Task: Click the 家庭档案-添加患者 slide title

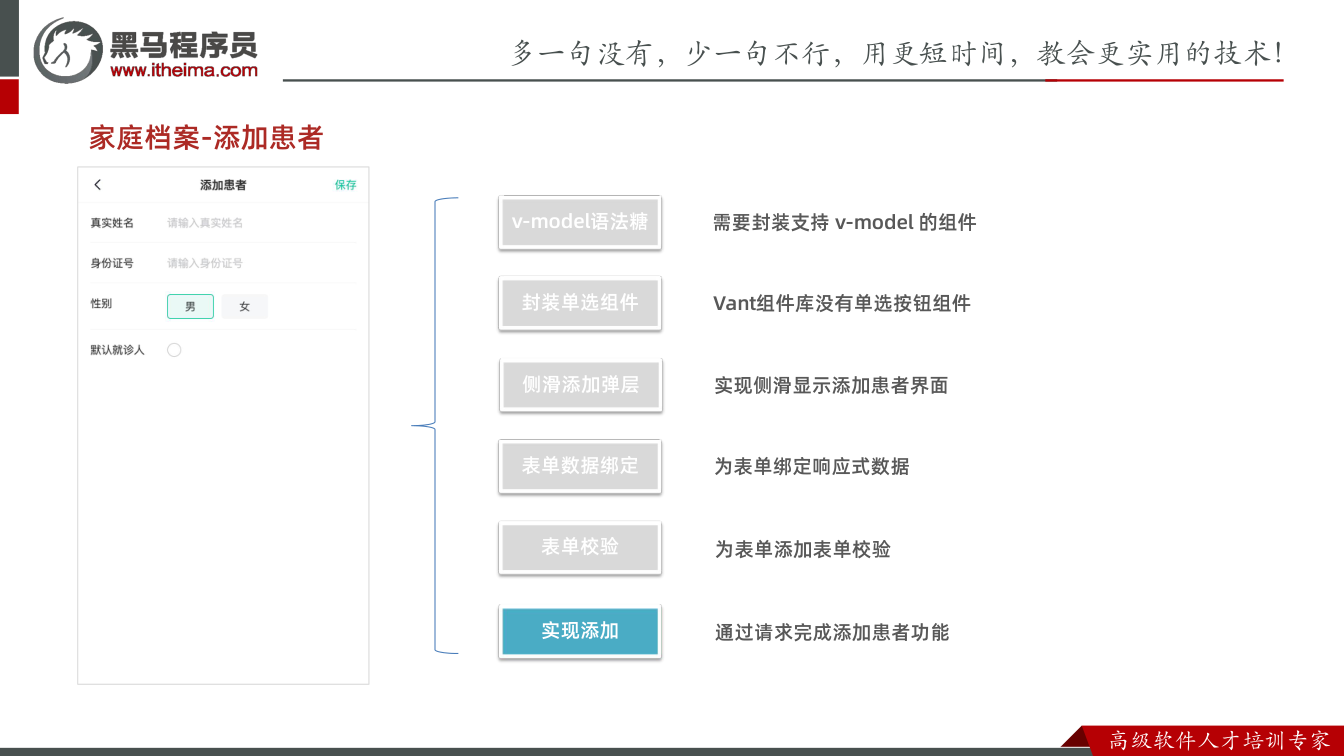Action: (206, 138)
